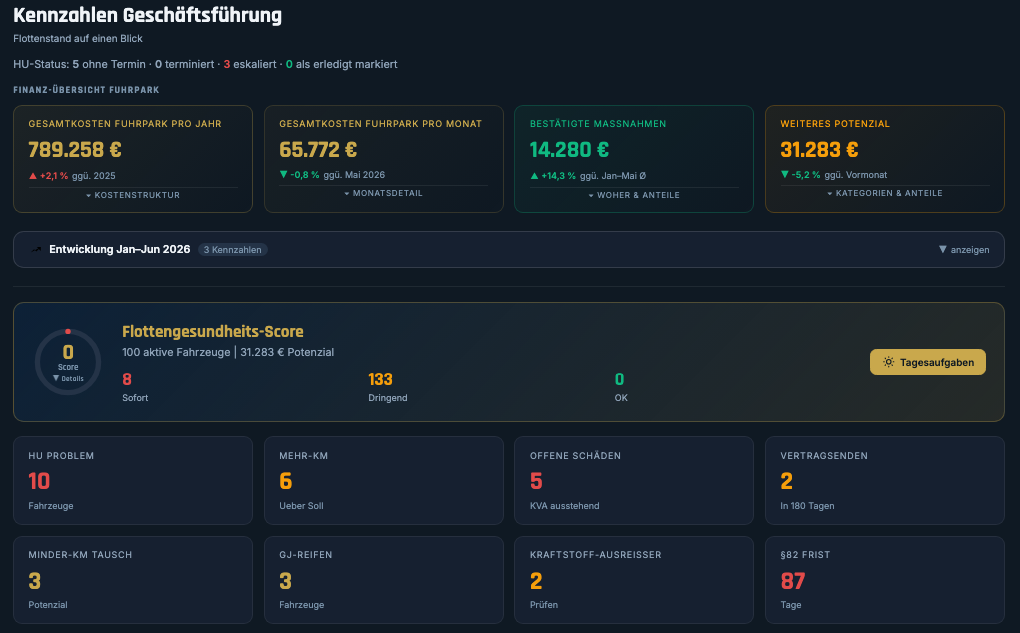Open the Mehr-KM card
This screenshot has height=633, width=1020.
(384, 481)
